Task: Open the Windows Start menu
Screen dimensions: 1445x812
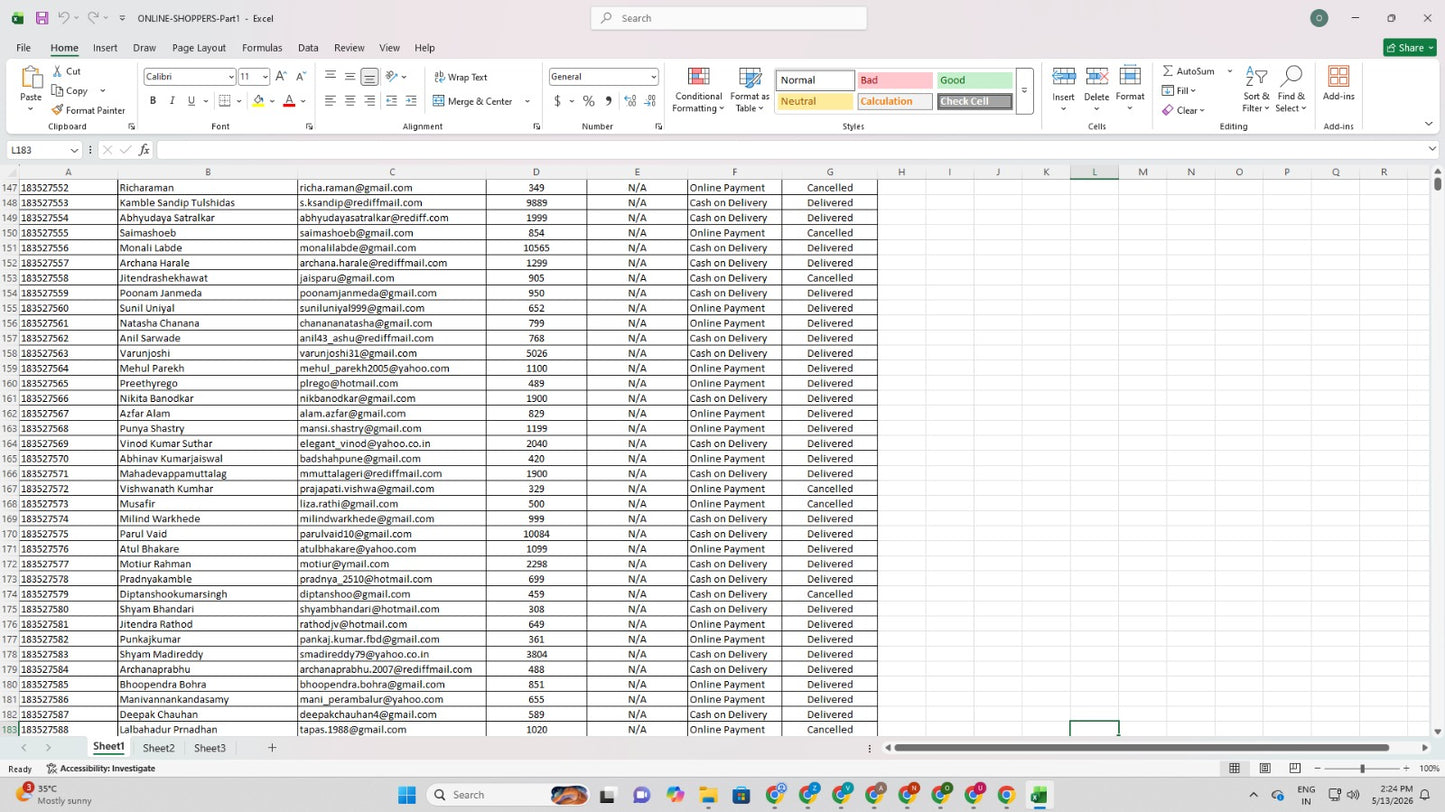Action: [x=406, y=795]
